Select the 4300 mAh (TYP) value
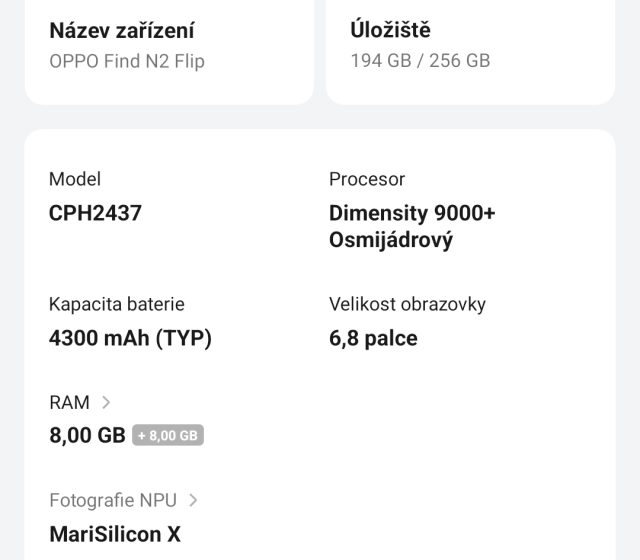The width and height of the screenshot is (640, 560). click(x=130, y=338)
